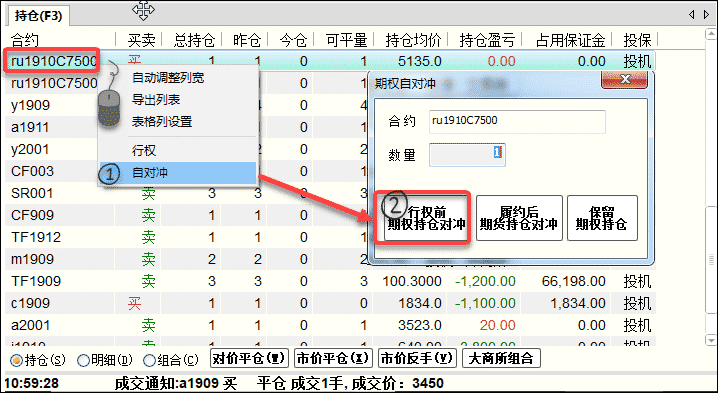Click the tab scroll left arrow

[691, 15]
